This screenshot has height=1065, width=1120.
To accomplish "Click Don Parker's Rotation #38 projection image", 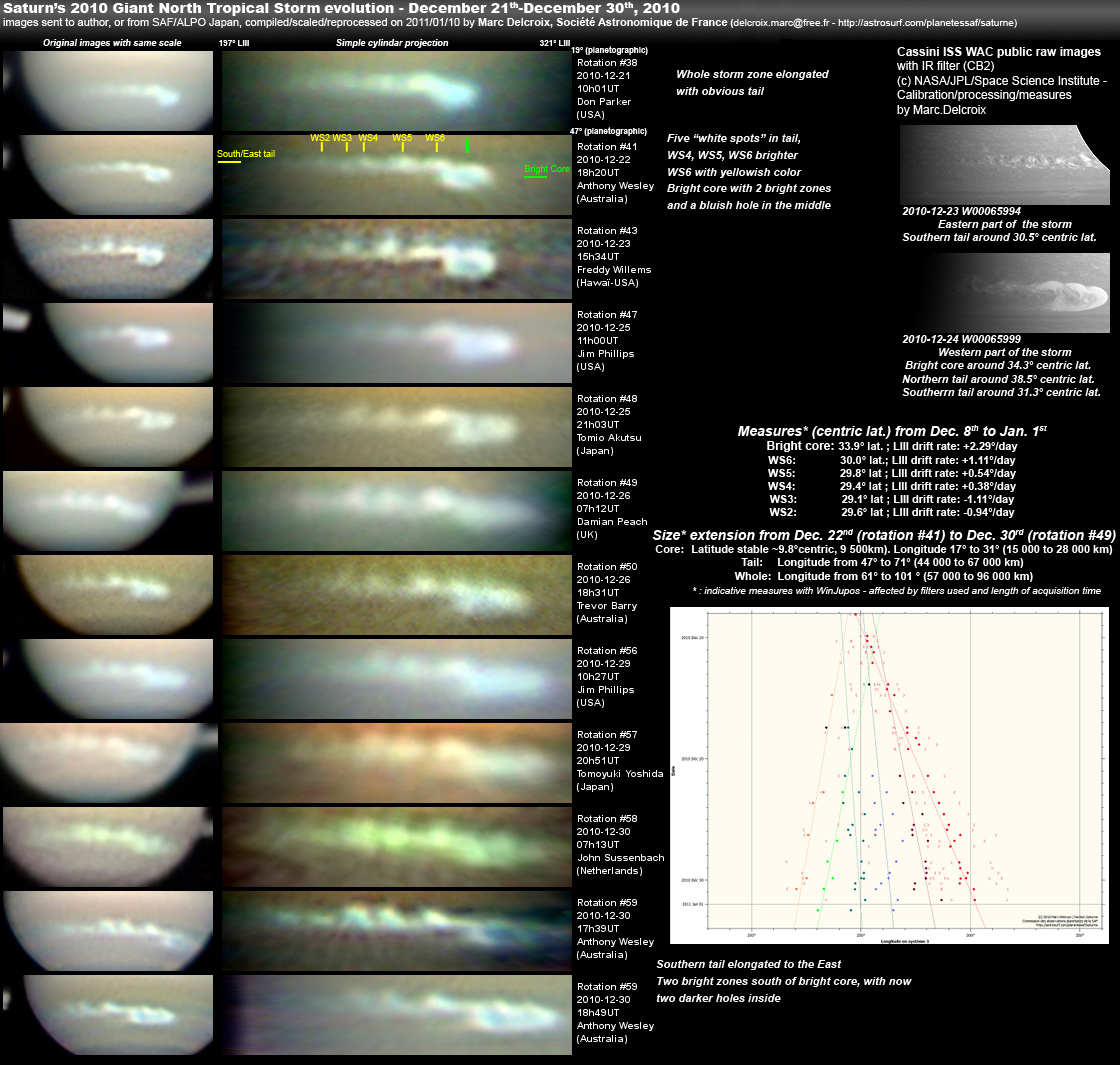I will (x=395, y=90).
